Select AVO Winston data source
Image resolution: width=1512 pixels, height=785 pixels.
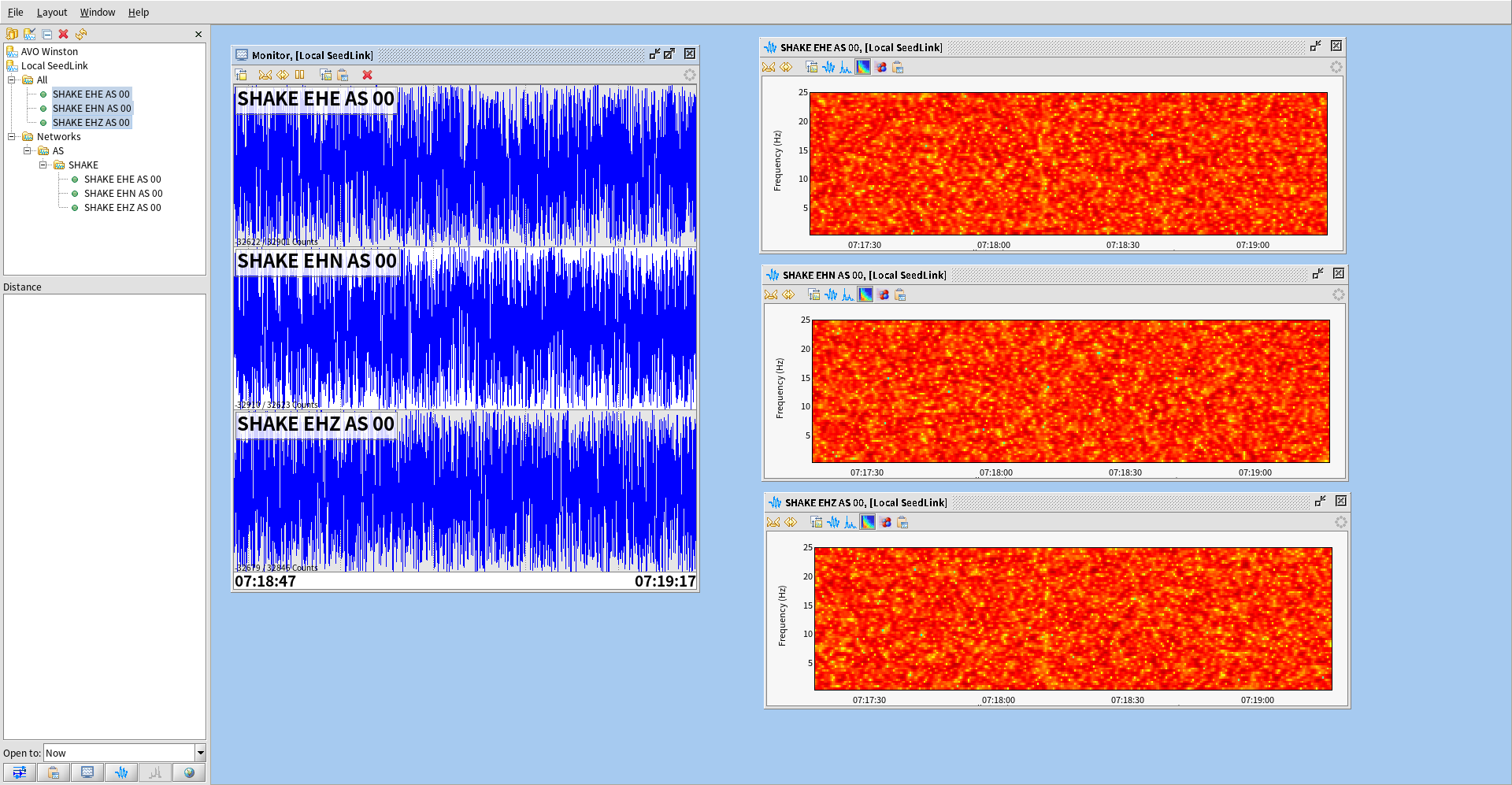tap(50, 51)
